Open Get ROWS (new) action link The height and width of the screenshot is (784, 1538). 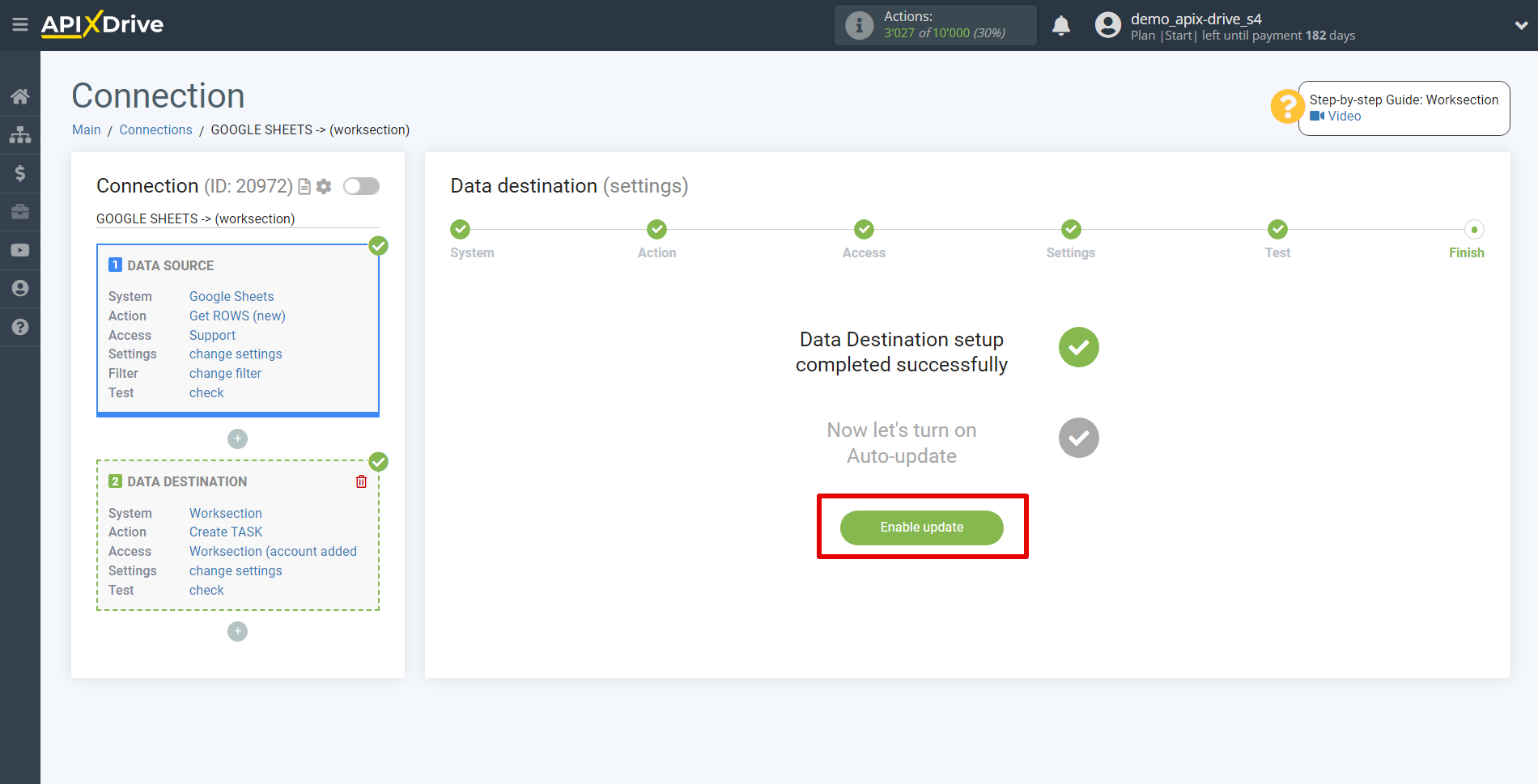pyautogui.click(x=237, y=316)
